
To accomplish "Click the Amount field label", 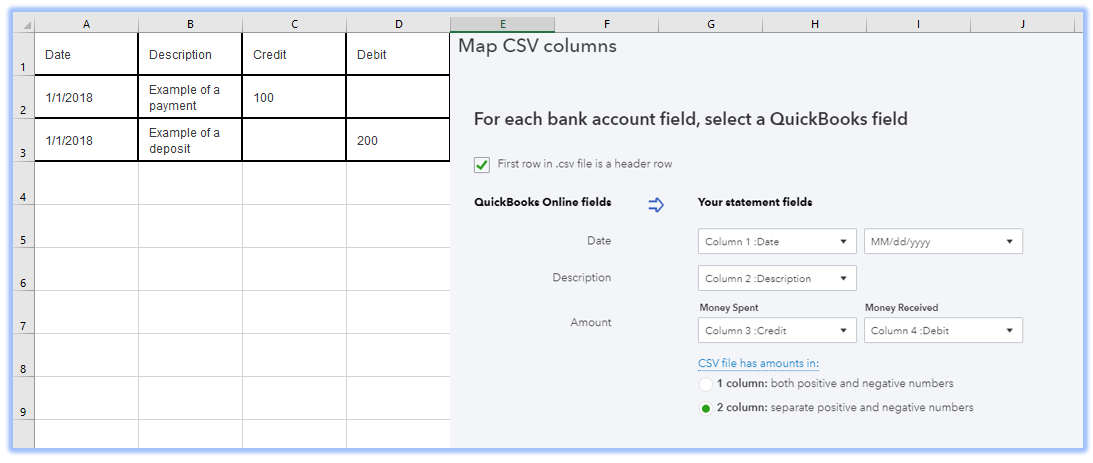I will click(590, 322).
